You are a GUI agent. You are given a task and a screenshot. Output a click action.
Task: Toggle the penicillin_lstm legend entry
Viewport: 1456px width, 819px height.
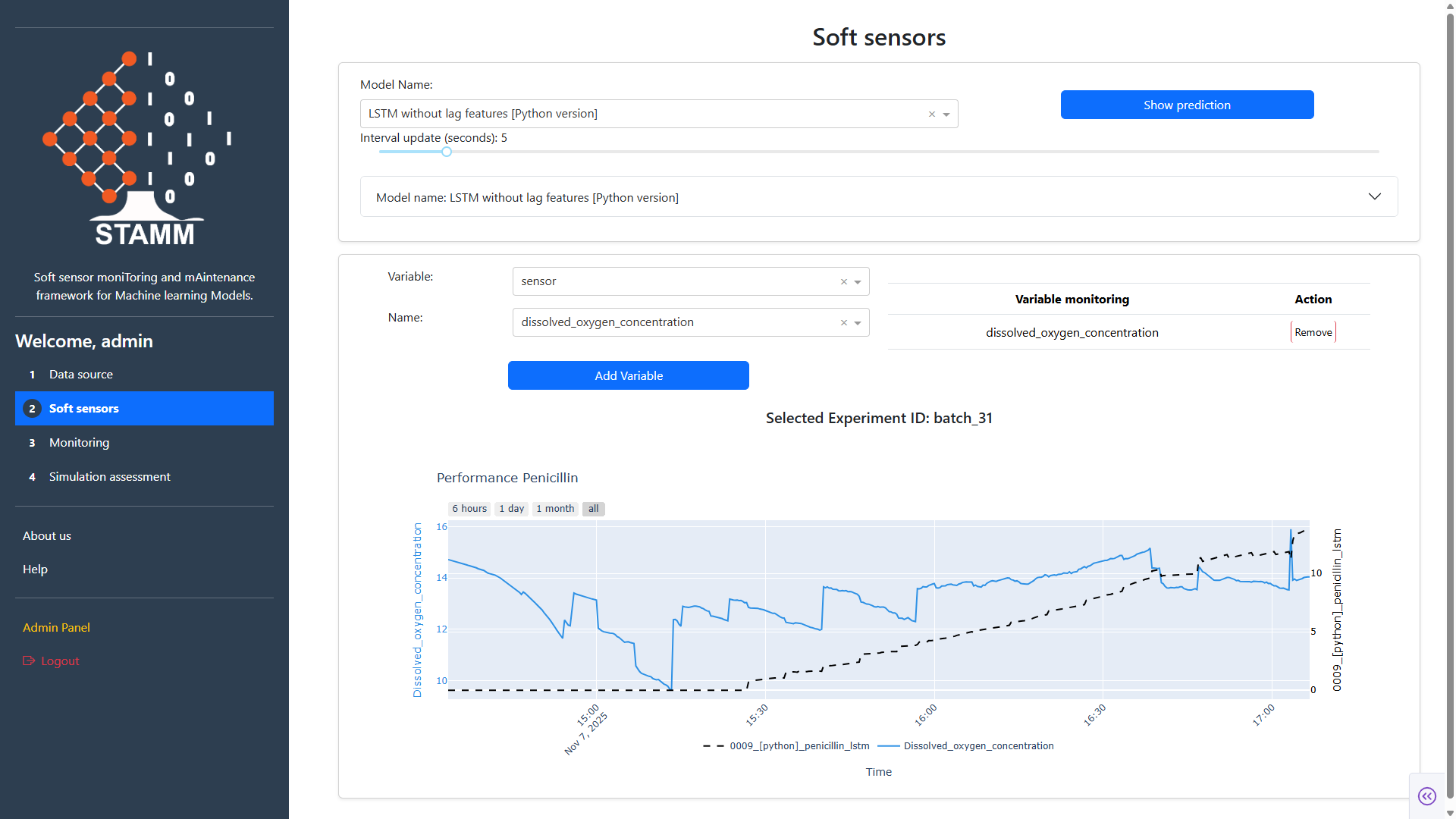click(x=799, y=746)
